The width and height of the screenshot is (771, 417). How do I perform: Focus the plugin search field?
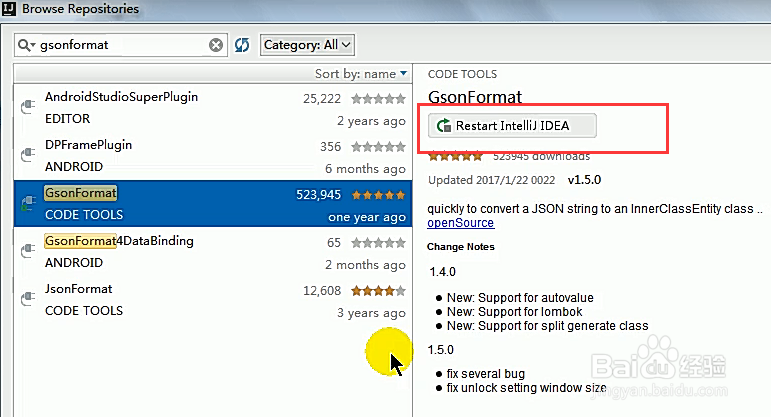(120, 45)
